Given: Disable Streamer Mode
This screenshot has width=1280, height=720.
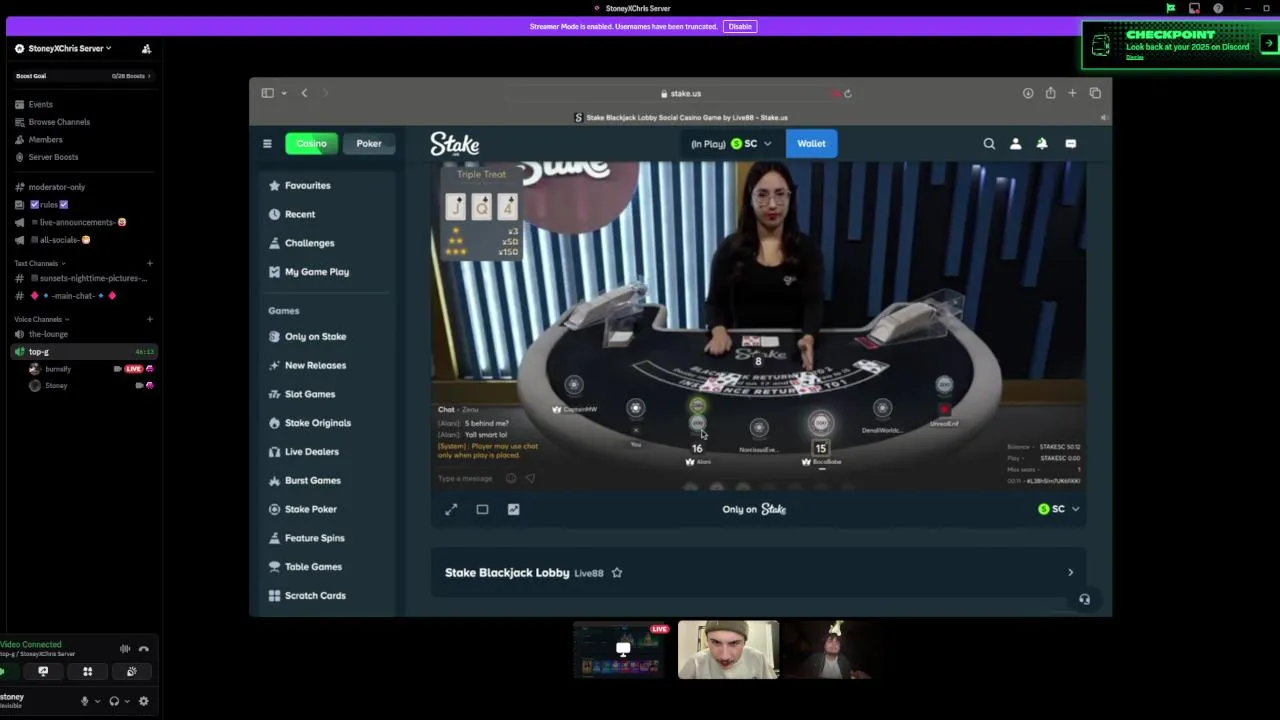Looking at the screenshot, I should (740, 26).
